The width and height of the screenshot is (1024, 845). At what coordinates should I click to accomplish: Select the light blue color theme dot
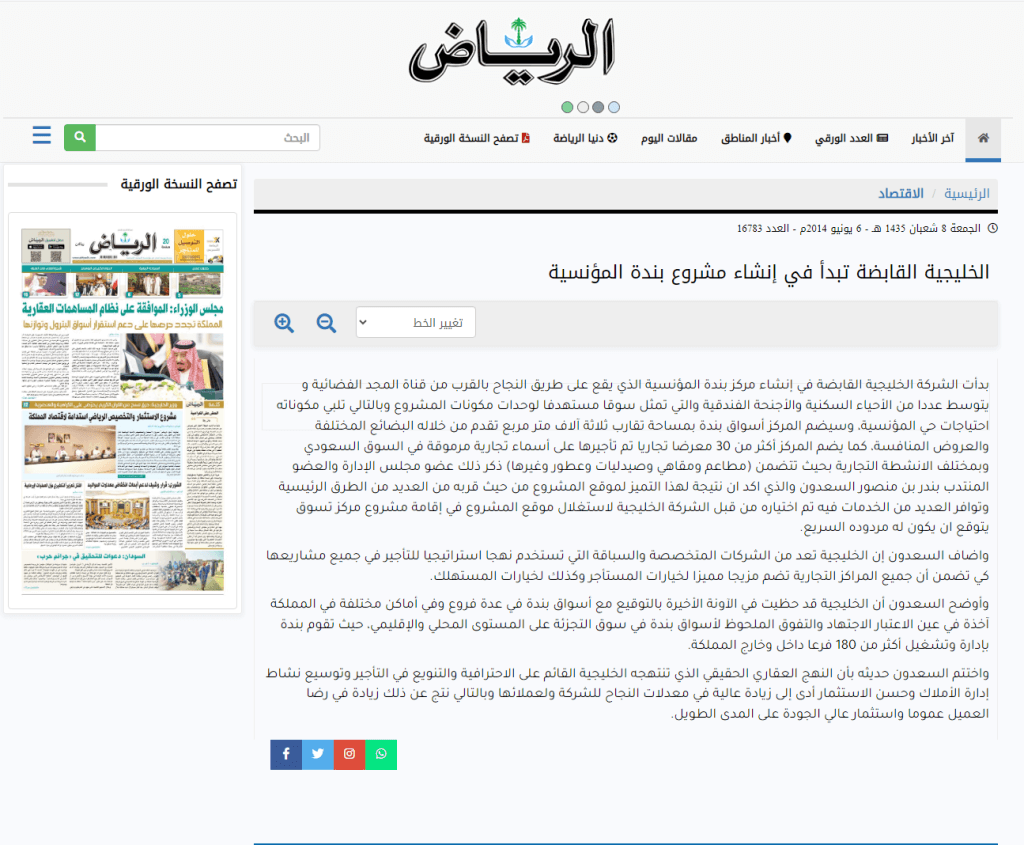pyautogui.click(x=614, y=107)
